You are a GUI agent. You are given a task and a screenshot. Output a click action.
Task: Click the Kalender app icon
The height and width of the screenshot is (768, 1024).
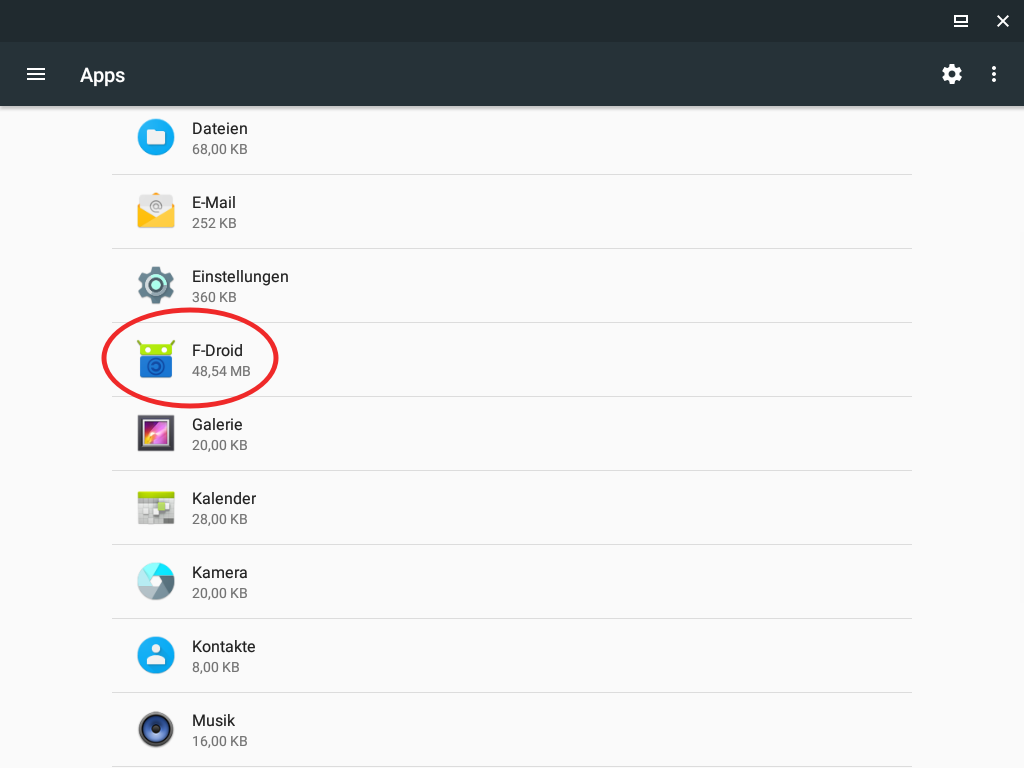pos(156,507)
